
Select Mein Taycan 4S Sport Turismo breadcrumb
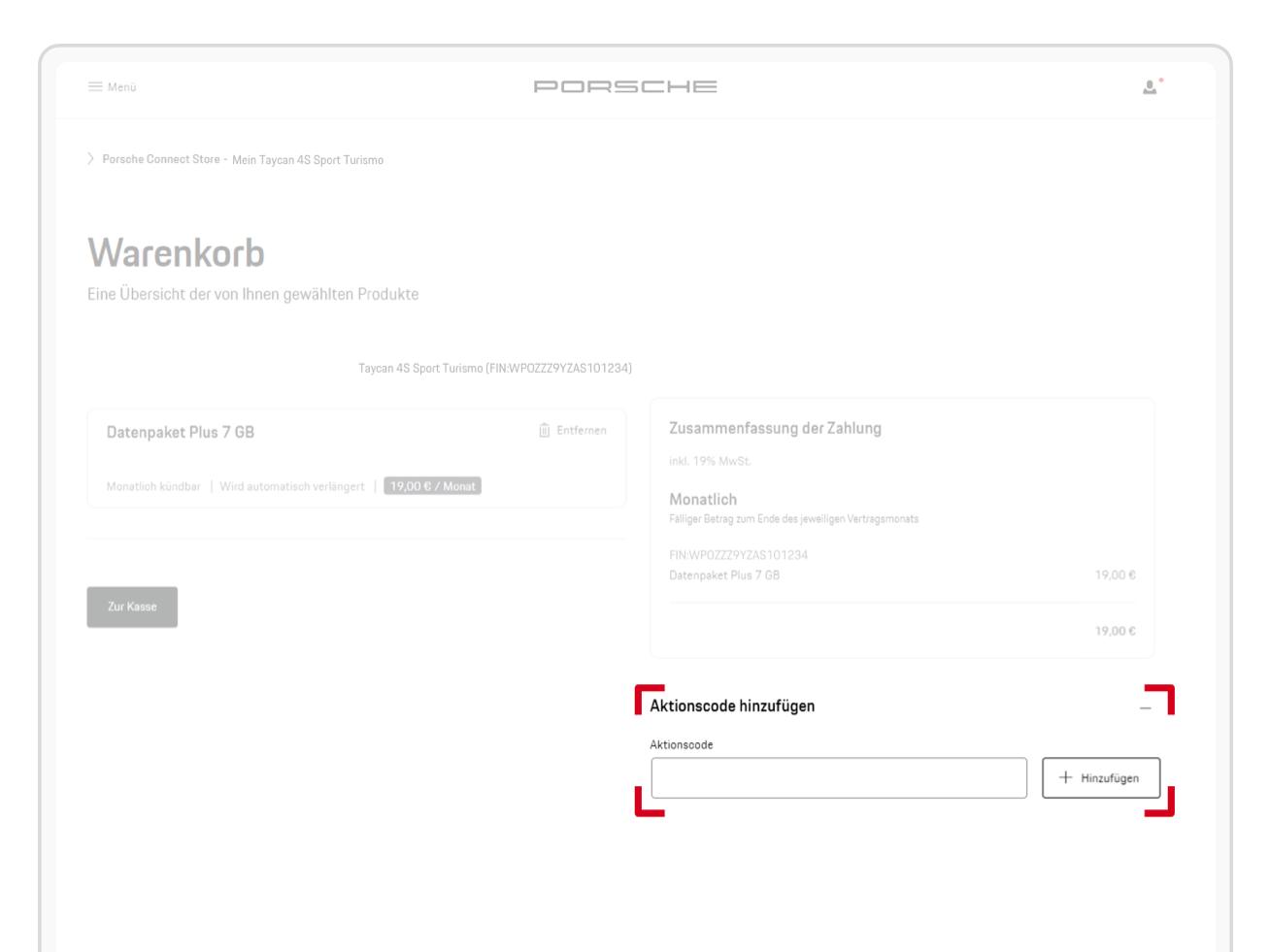(x=306, y=159)
